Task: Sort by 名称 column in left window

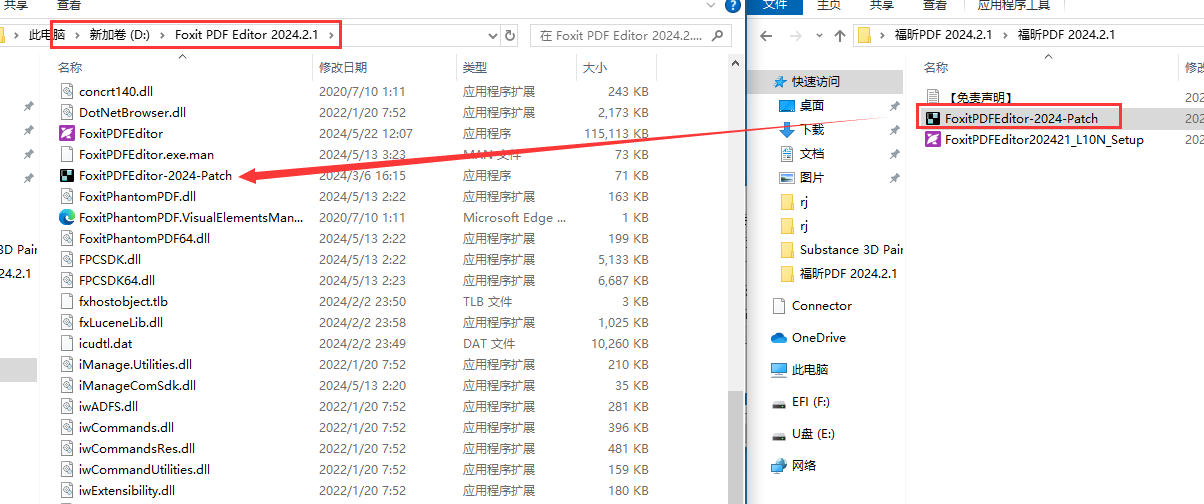Action: 70,68
